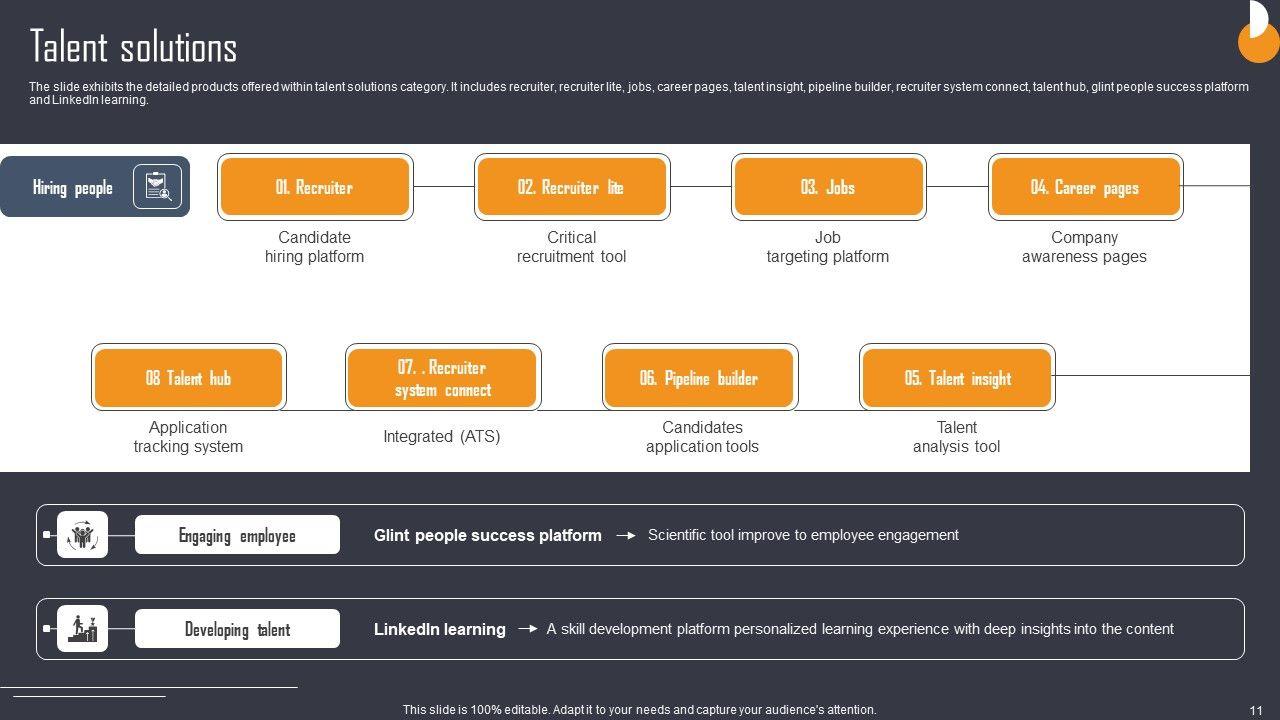
Task: Click the 04. Career pages box
Action: (1085, 187)
